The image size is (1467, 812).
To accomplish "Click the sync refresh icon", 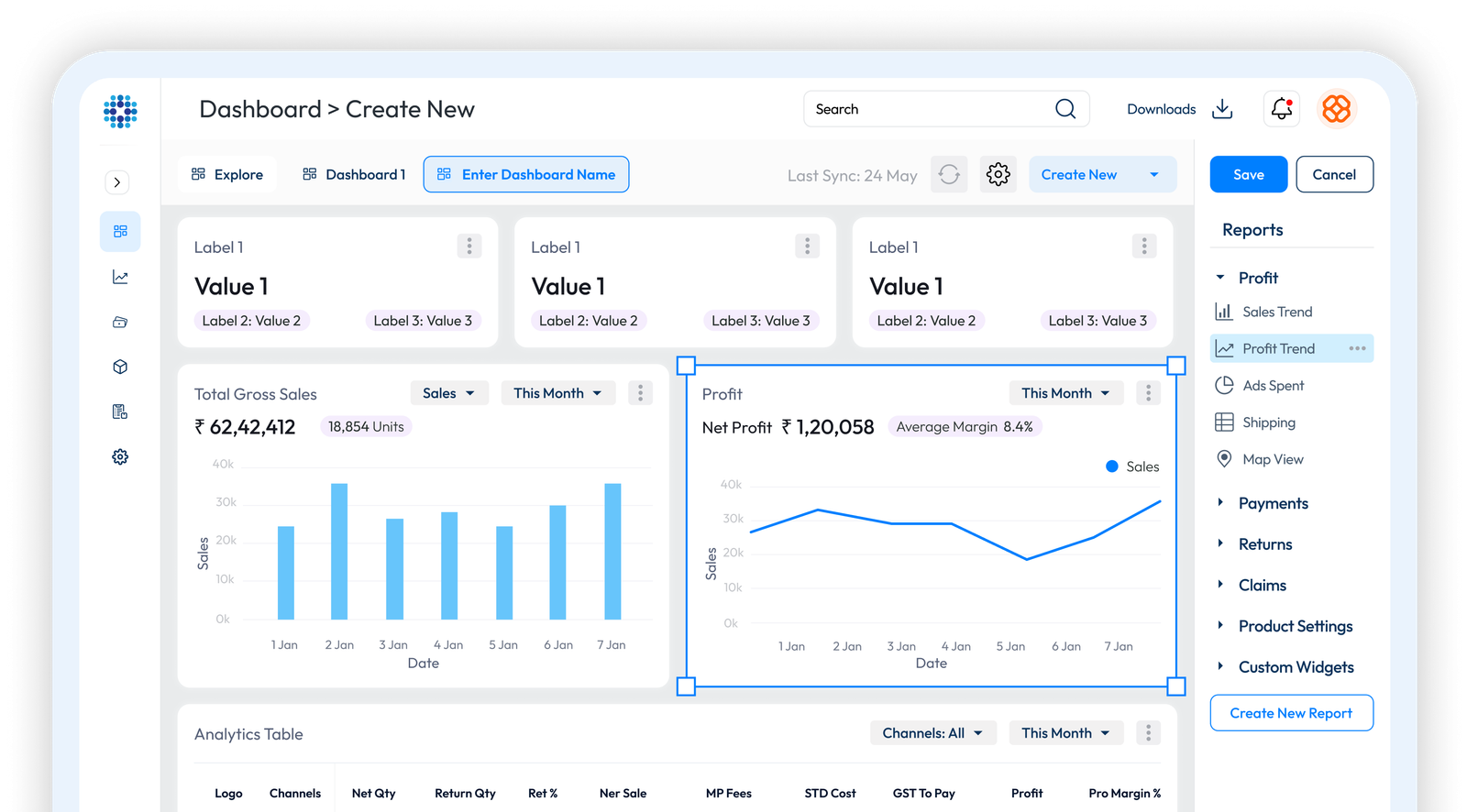I will [949, 174].
